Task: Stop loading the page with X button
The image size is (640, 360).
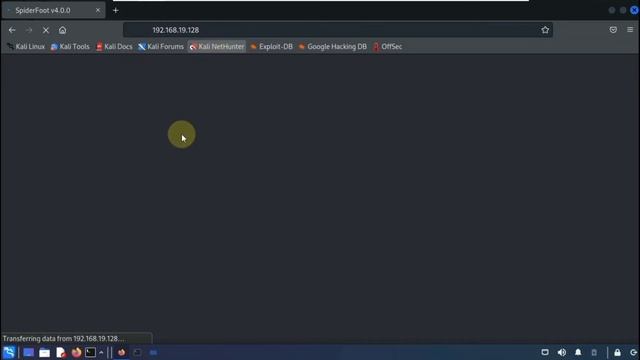Action: (x=46, y=30)
